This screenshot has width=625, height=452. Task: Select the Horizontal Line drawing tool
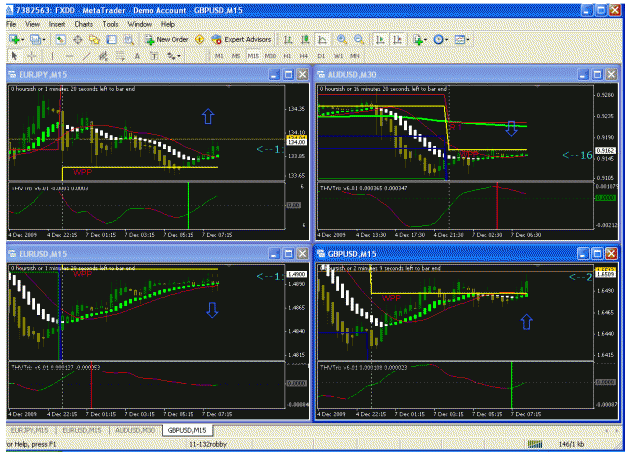pos(69,56)
